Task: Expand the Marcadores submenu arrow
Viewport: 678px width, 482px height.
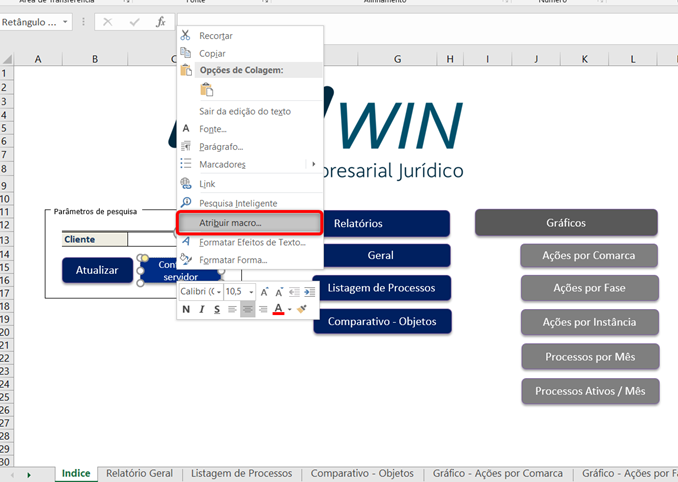Action: point(313,164)
